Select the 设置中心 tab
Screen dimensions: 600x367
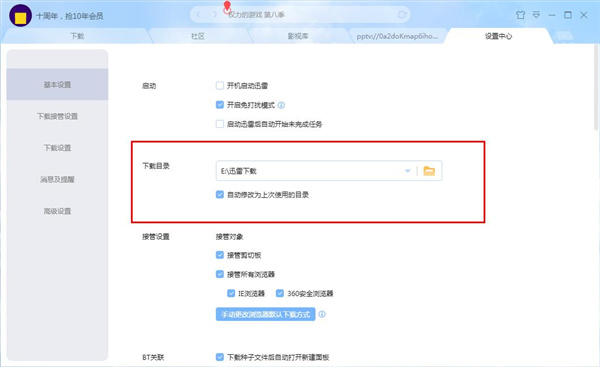(x=498, y=36)
